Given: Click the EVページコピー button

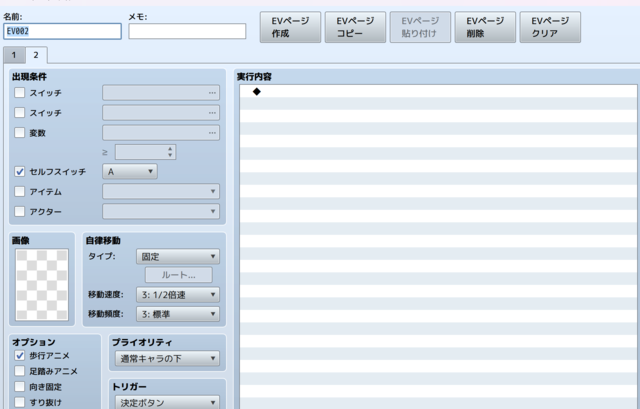Looking at the screenshot, I should 355,27.
